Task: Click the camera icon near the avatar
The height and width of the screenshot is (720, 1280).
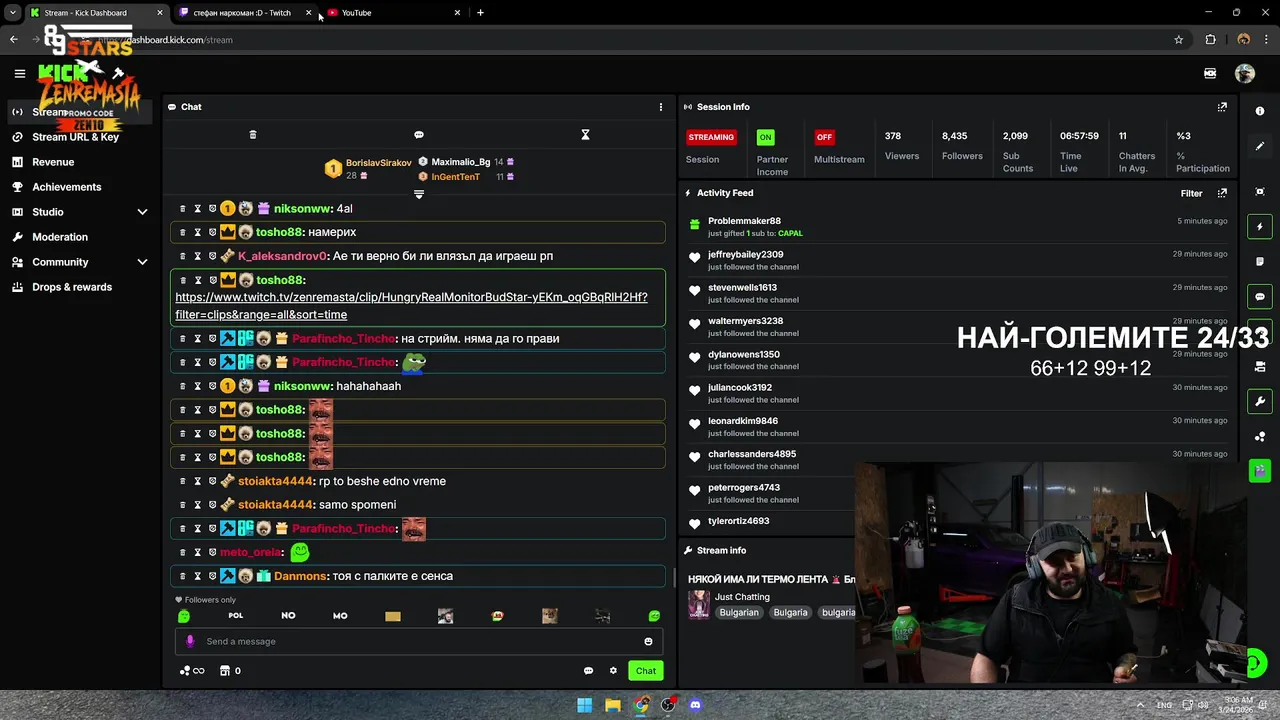Action: pyautogui.click(x=1210, y=73)
